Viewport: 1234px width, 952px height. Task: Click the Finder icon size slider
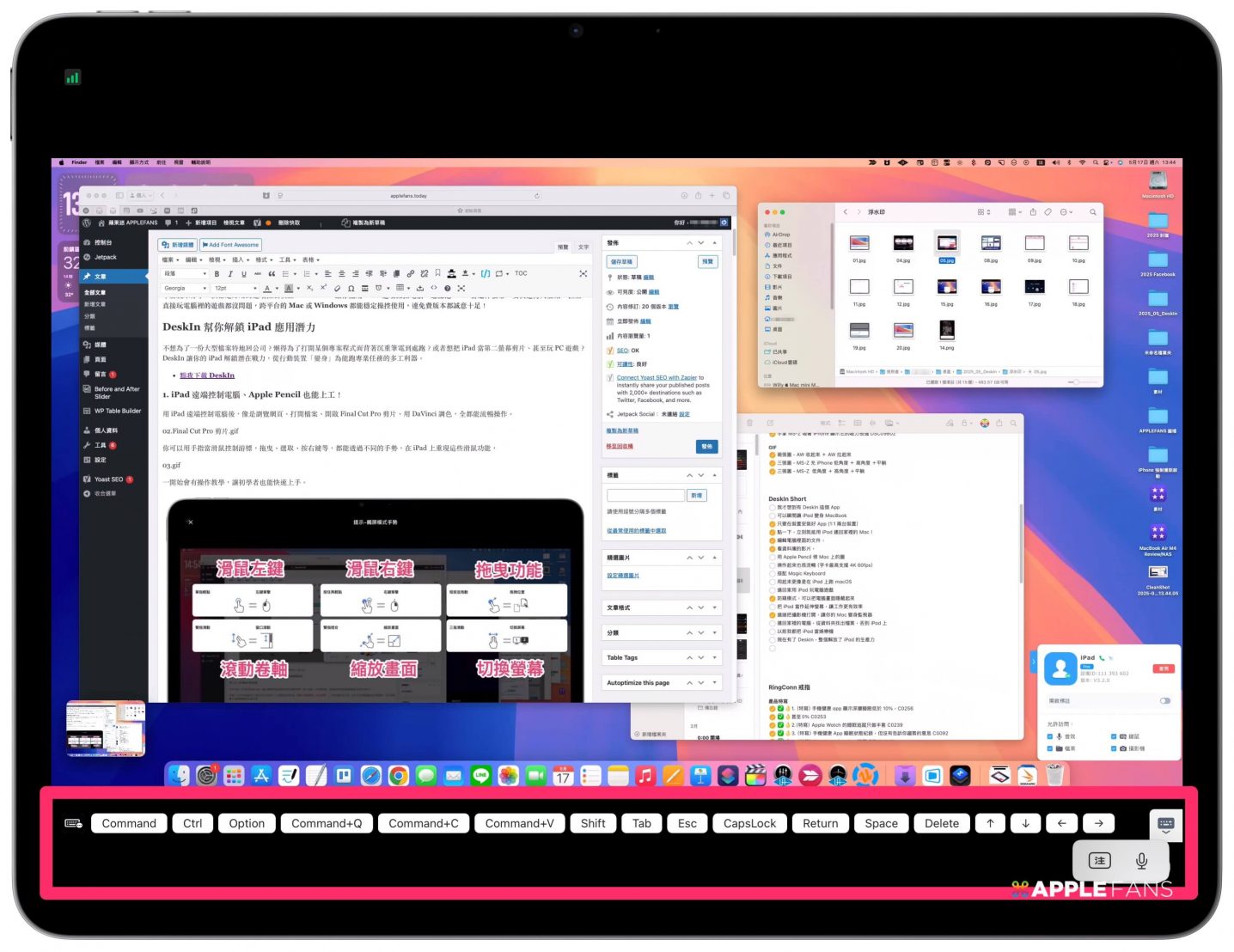[x=1075, y=381]
